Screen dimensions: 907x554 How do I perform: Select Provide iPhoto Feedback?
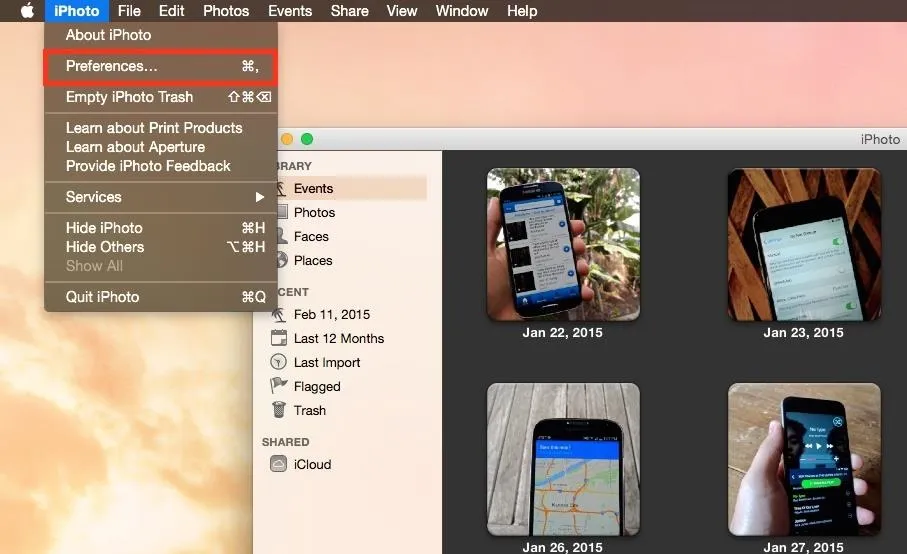click(161, 166)
